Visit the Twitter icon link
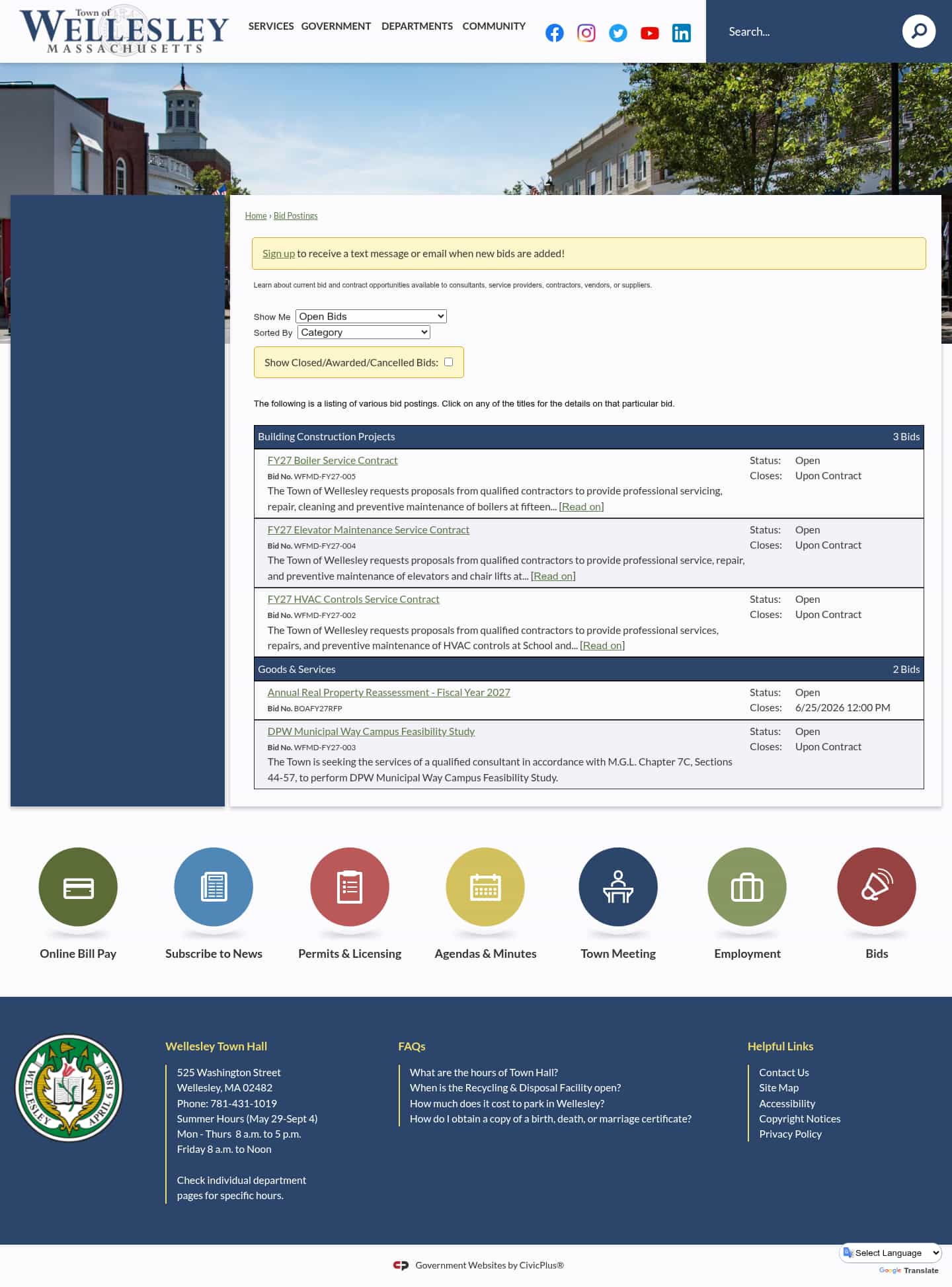Image resolution: width=952 pixels, height=1287 pixels. (617, 33)
